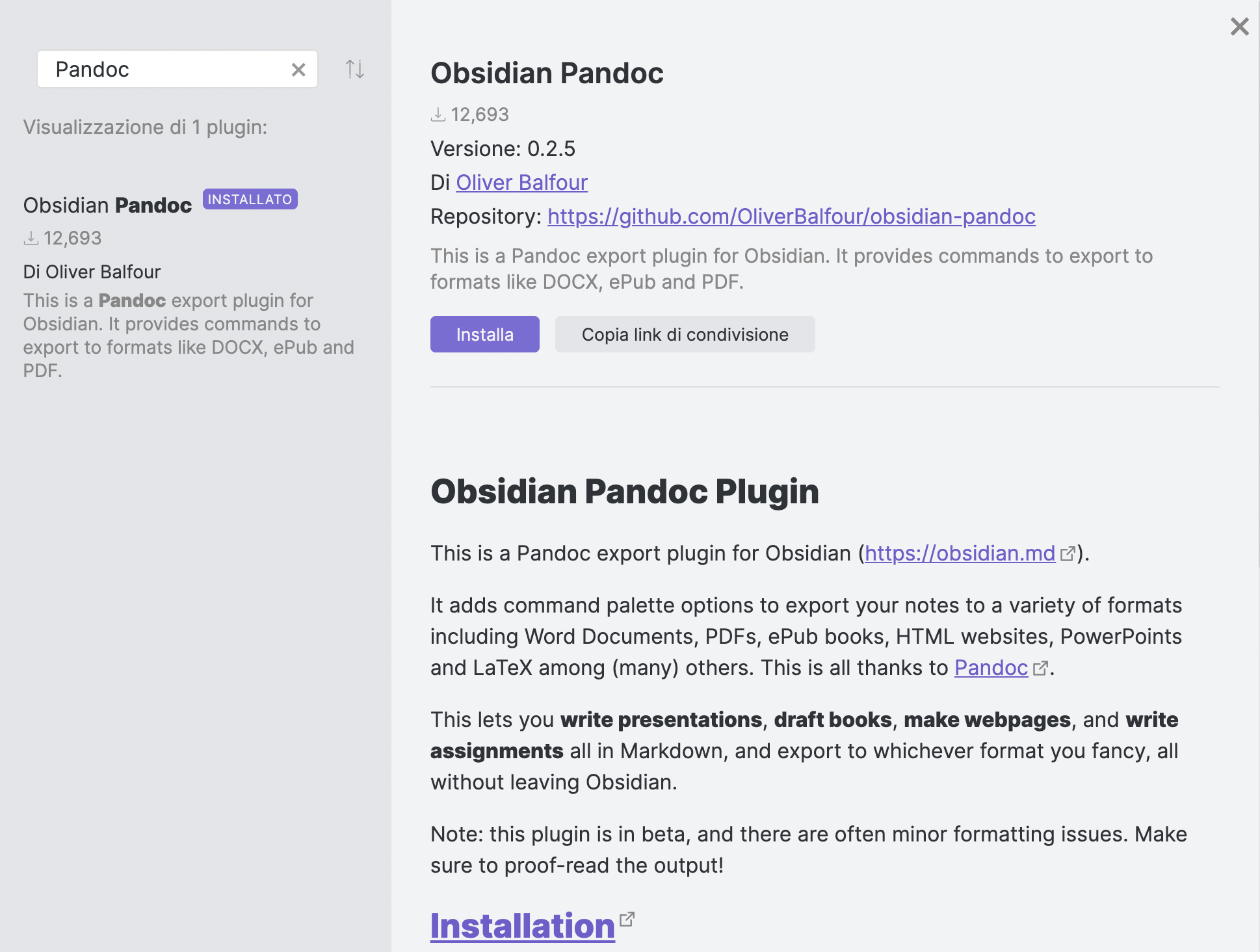
Task: Close the community plugins dialog
Action: click(x=1239, y=27)
